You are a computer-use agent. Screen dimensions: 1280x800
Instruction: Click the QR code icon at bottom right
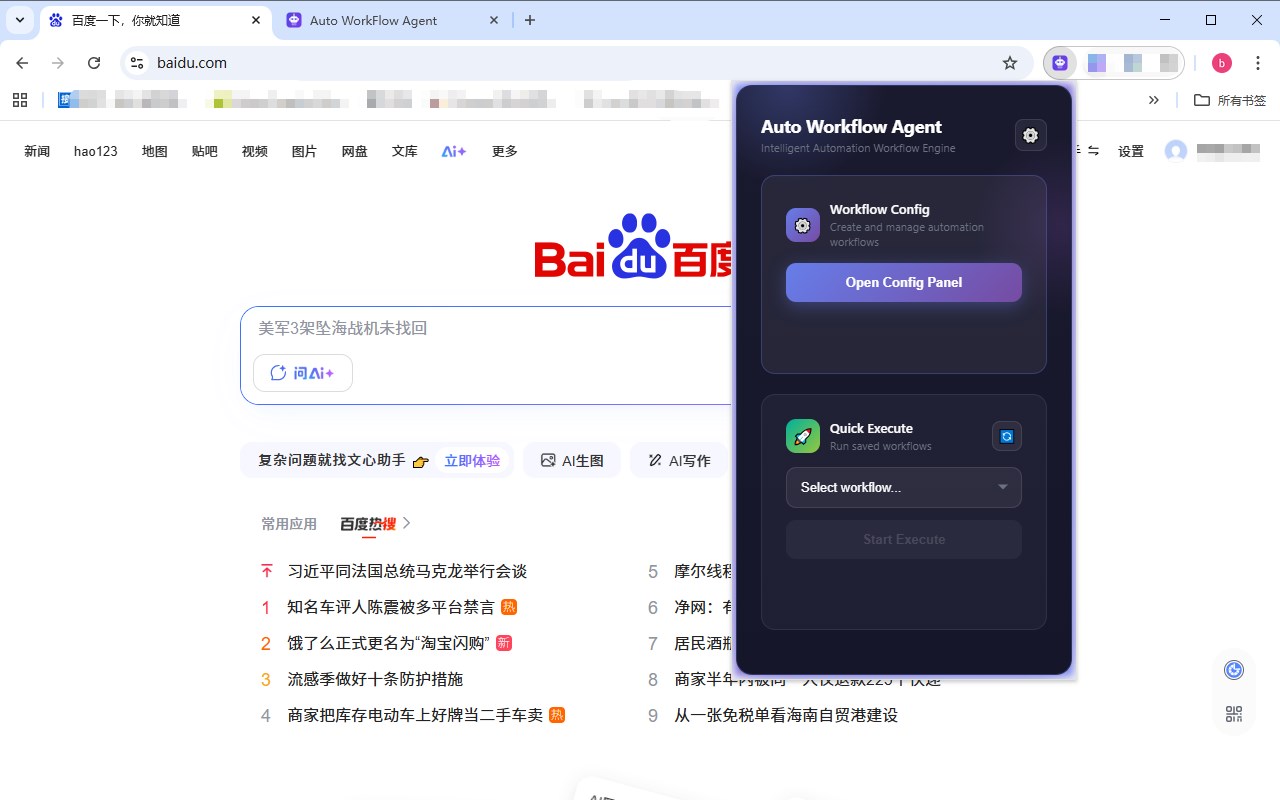pyautogui.click(x=1233, y=713)
